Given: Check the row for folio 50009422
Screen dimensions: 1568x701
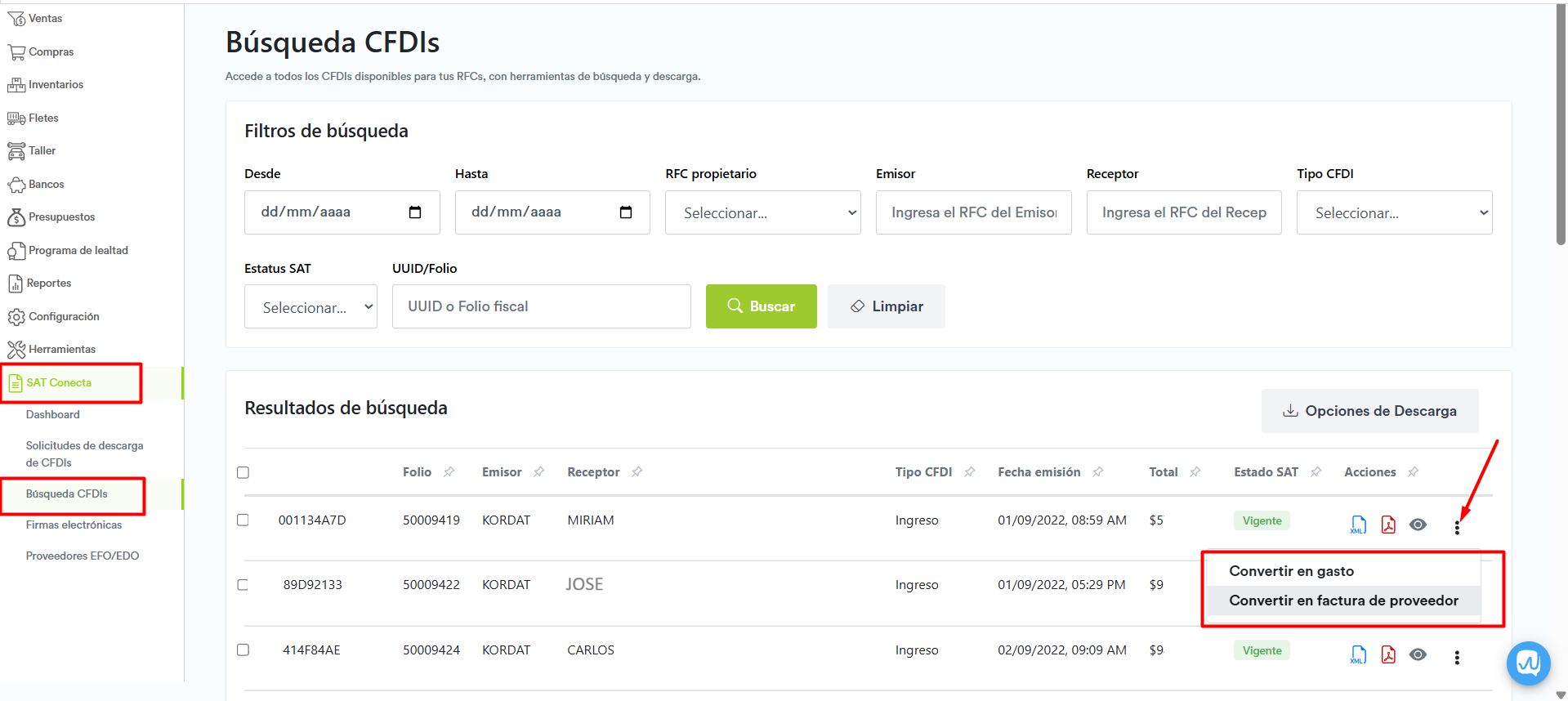Looking at the screenshot, I should pos(243,585).
